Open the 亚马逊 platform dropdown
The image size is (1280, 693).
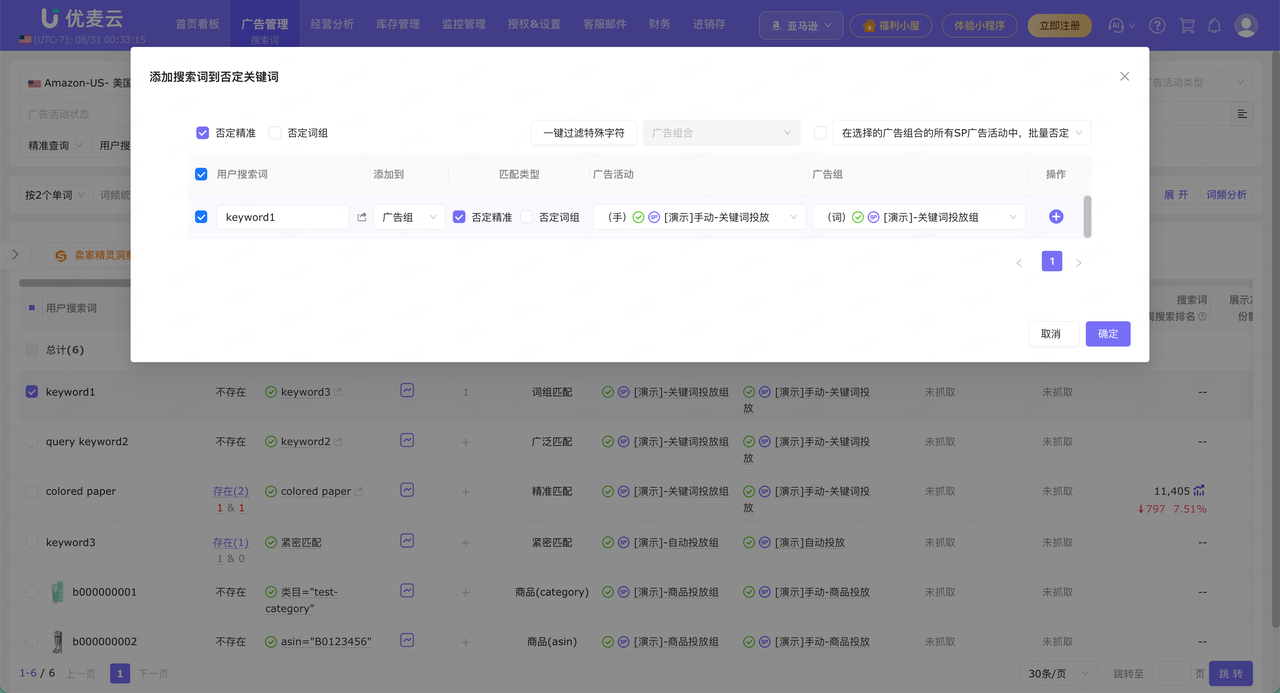[x=801, y=26]
